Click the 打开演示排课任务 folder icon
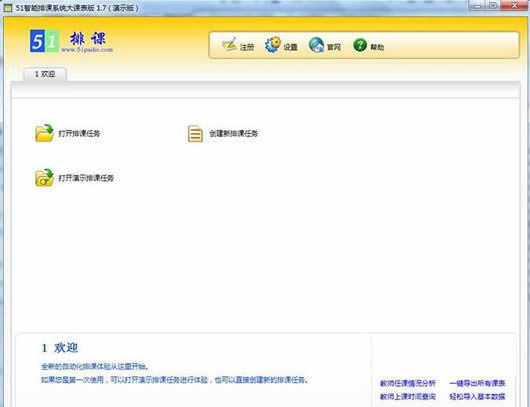This screenshot has width=530, height=407. coord(44,178)
